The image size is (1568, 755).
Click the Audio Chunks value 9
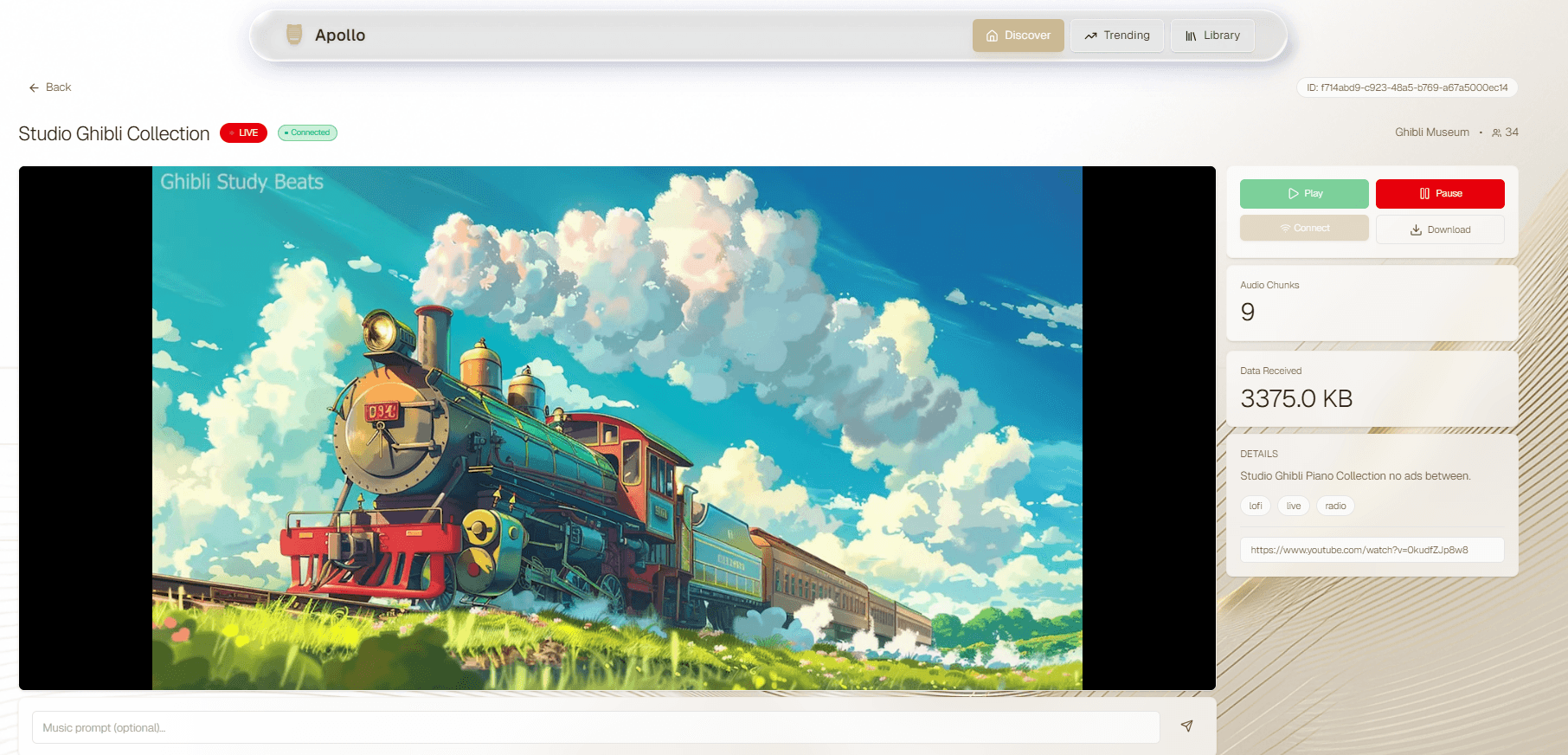[x=1248, y=312]
